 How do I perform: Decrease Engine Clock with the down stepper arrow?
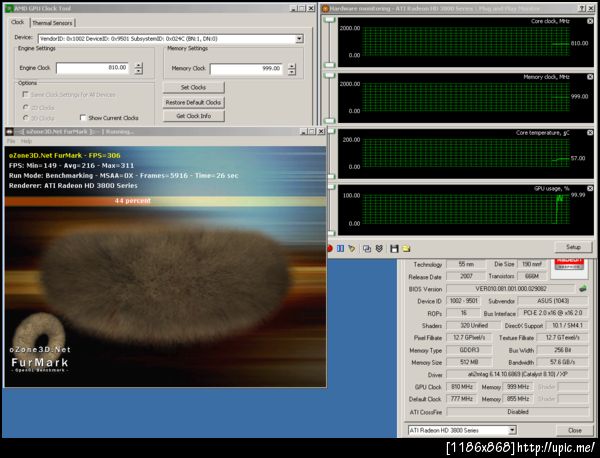(139, 71)
